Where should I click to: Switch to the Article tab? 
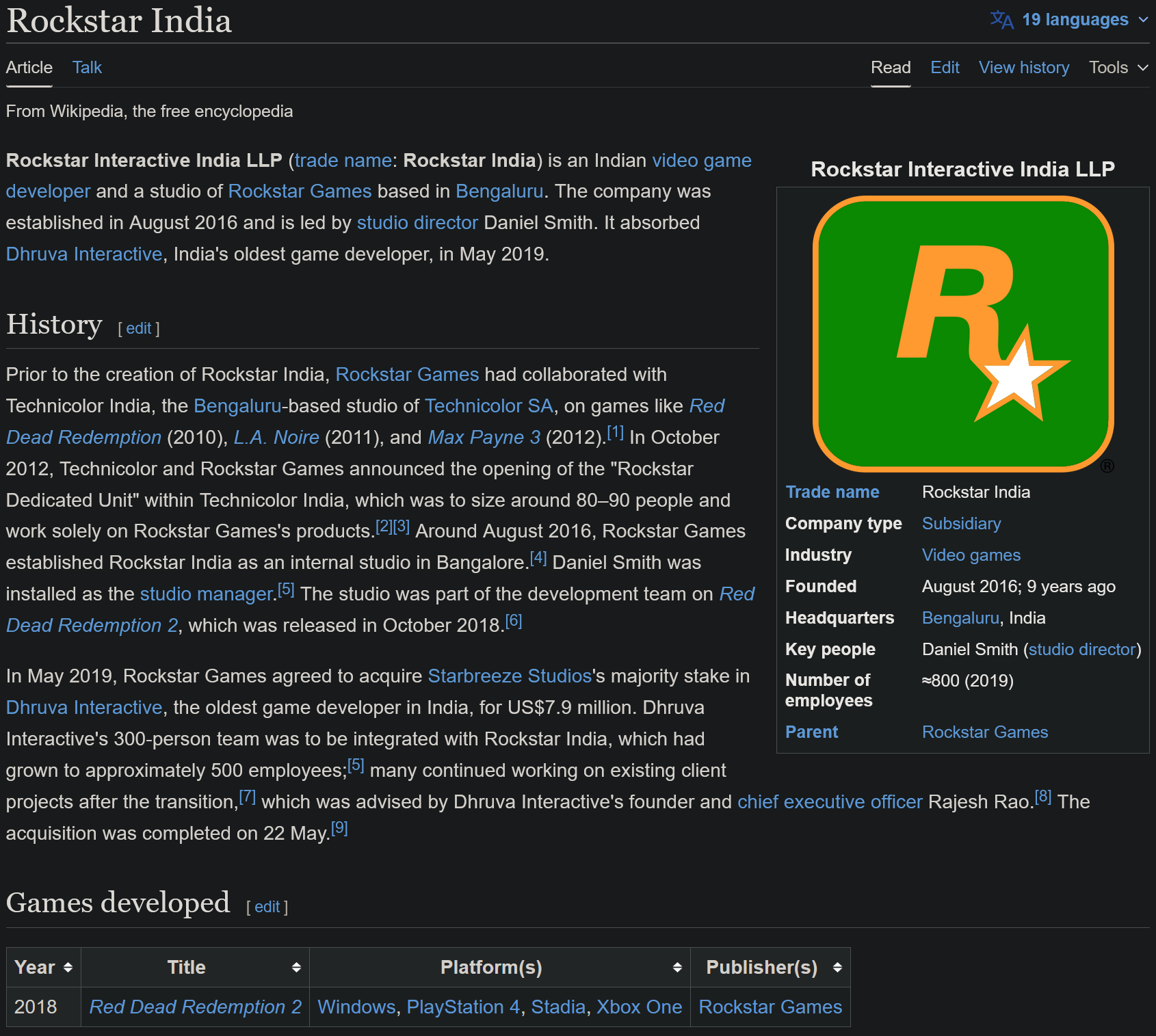pos(29,67)
